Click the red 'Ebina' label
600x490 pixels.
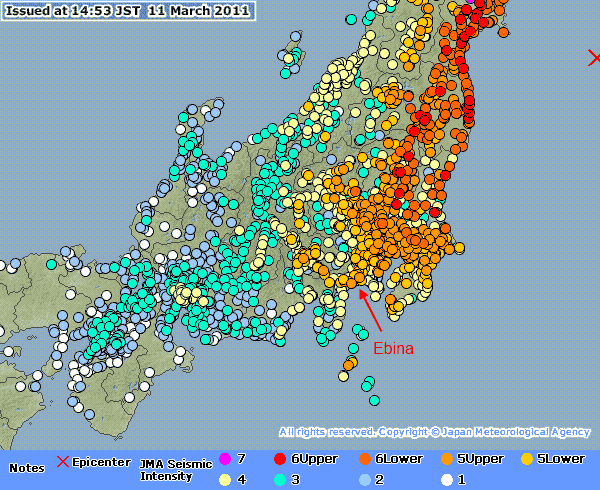393,348
